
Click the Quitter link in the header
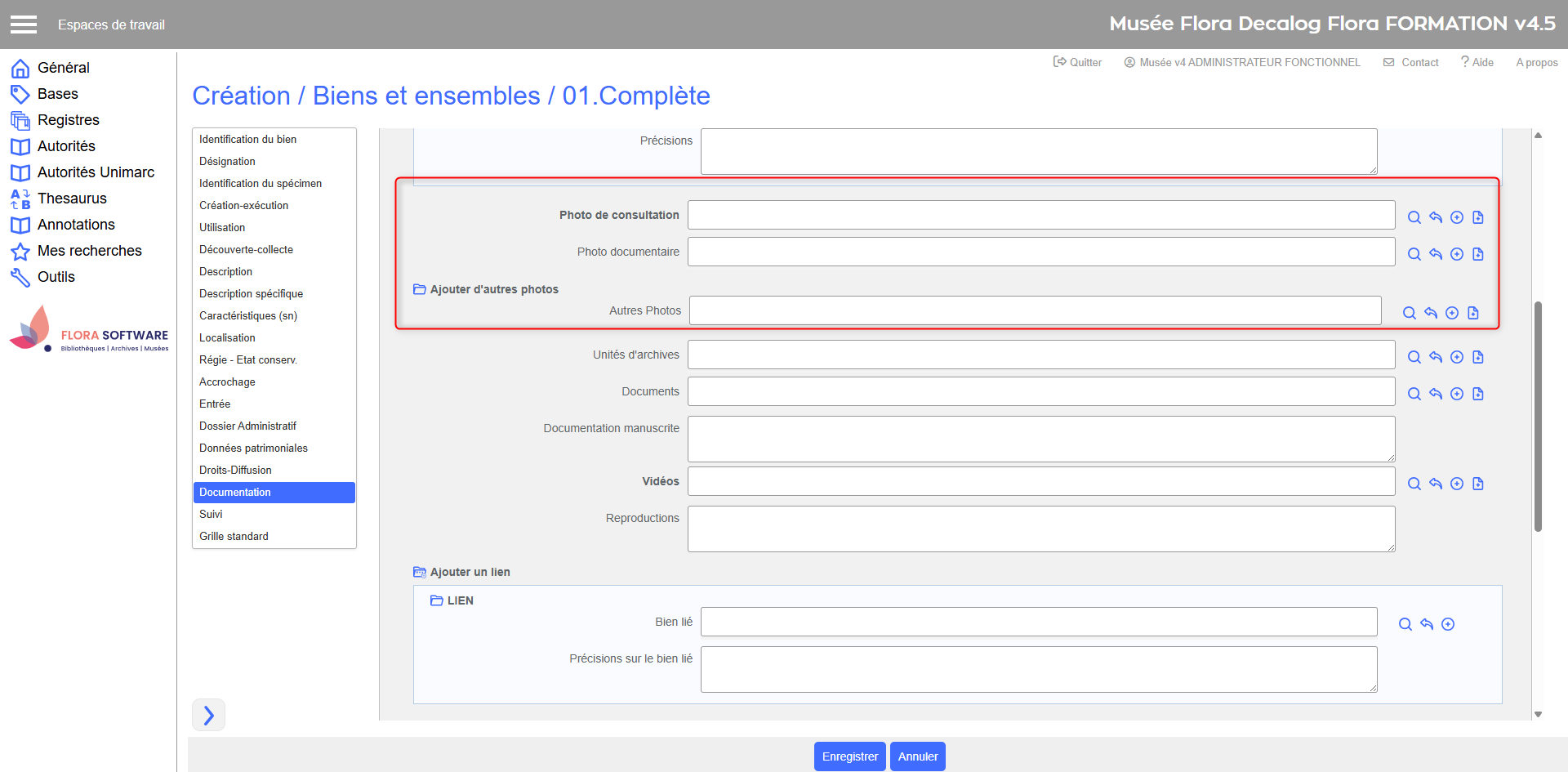pyautogui.click(x=1077, y=62)
